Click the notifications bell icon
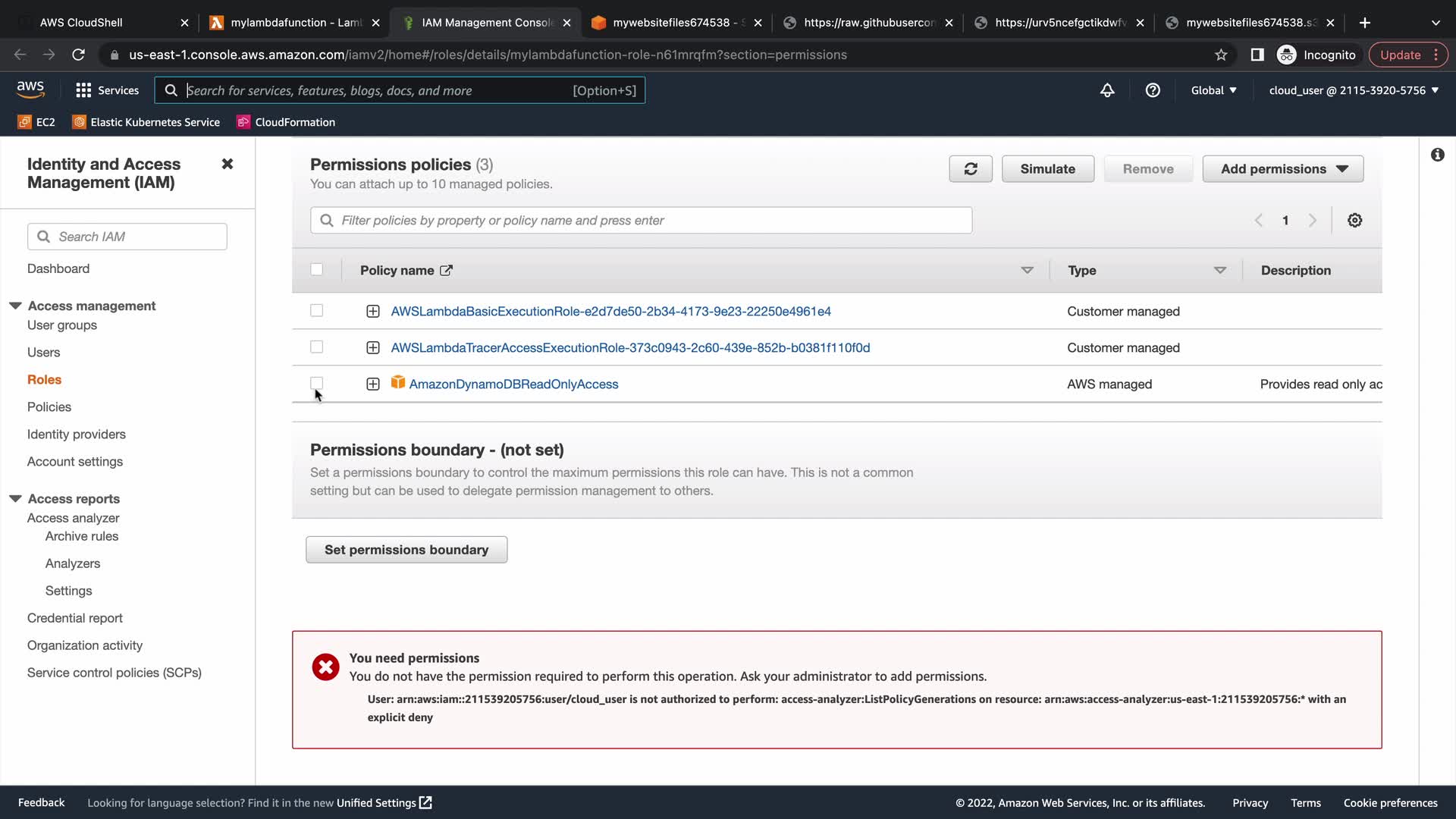The height and width of the screenshot is (819, 1456). 1107,90
